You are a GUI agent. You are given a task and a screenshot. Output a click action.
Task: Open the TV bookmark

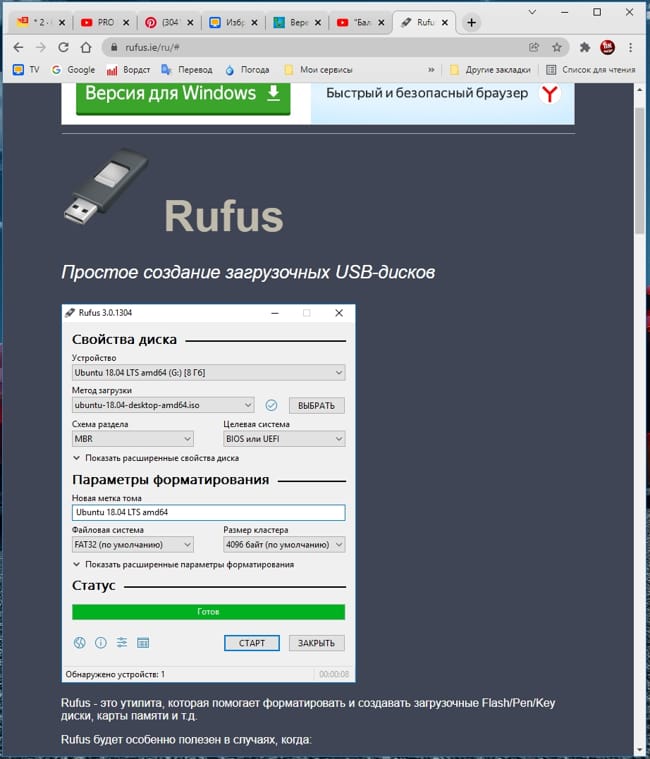tap(26, 70)
